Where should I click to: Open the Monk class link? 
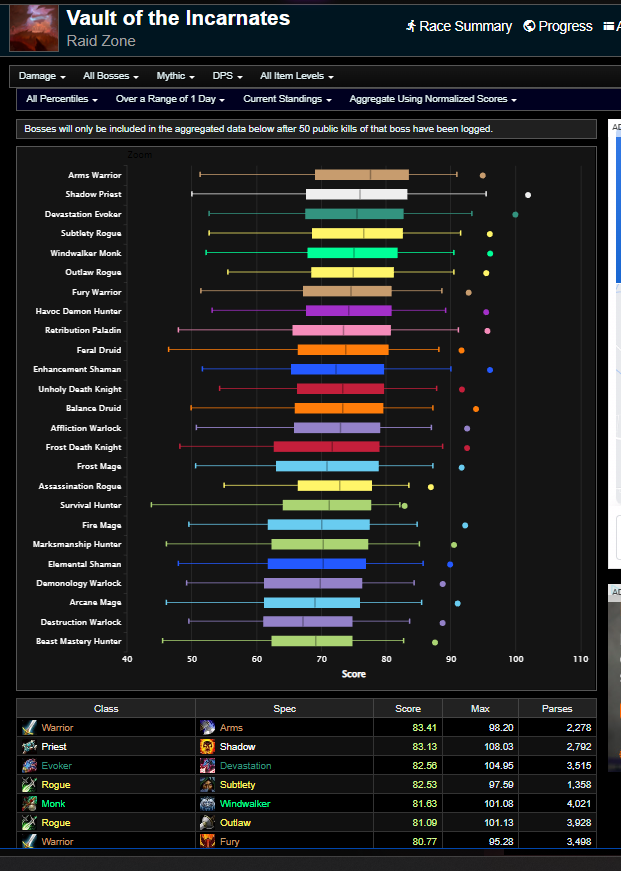(x=53, y=803)
